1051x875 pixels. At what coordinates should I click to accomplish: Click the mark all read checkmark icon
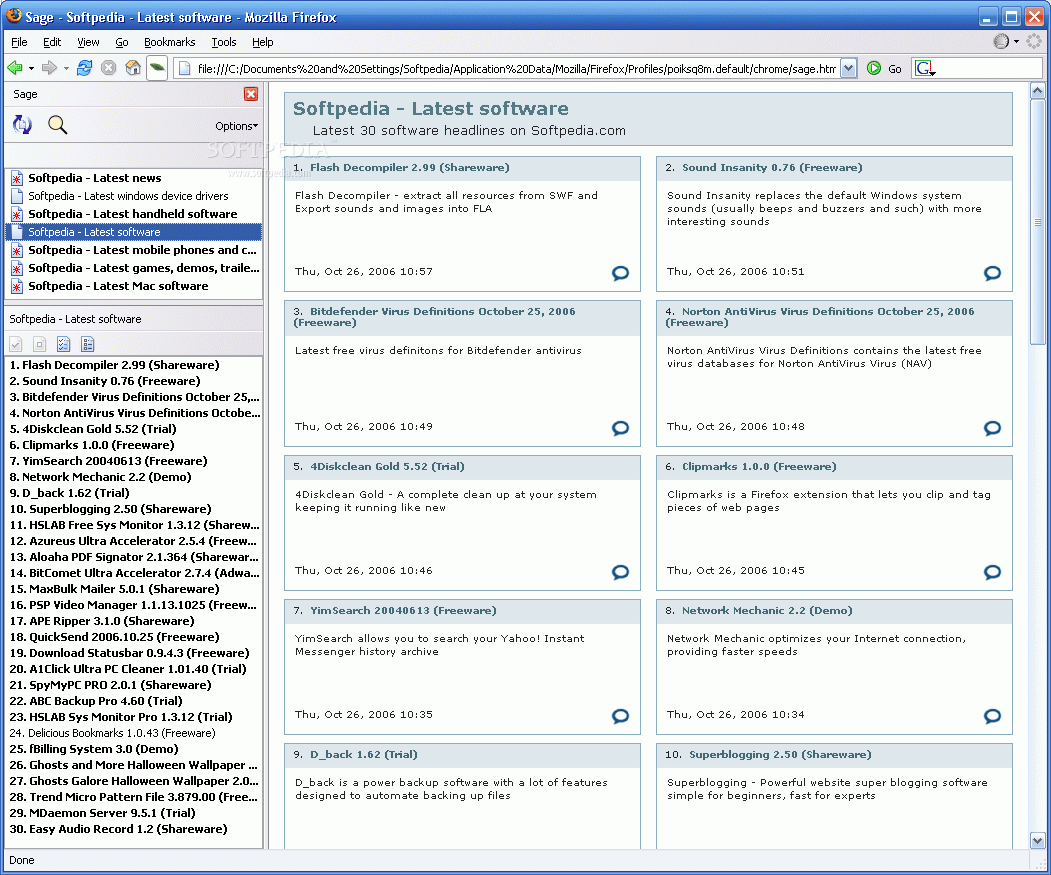tap(16, 344)
